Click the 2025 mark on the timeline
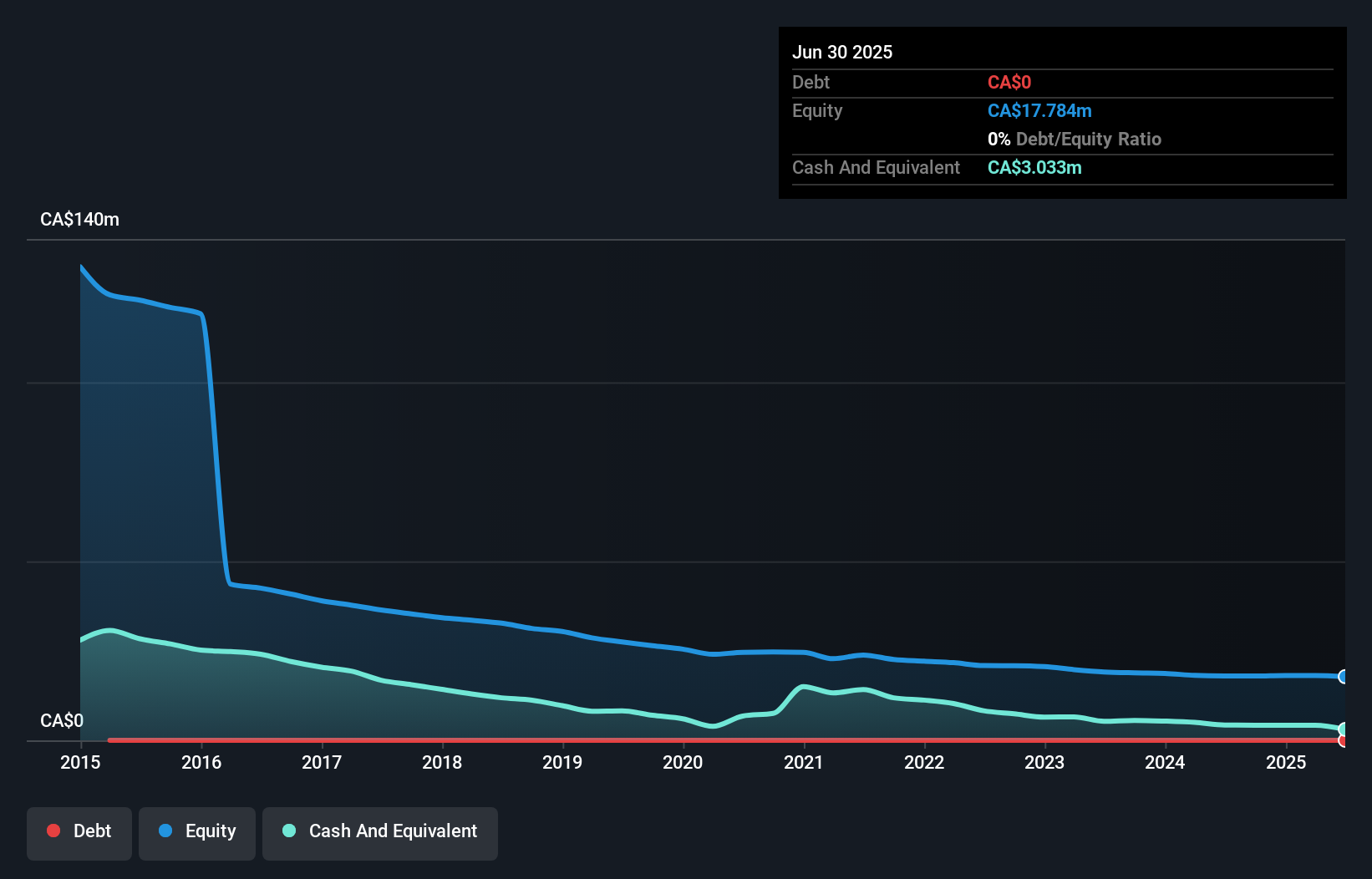The image size is (1372, 879). (1286, 762)
